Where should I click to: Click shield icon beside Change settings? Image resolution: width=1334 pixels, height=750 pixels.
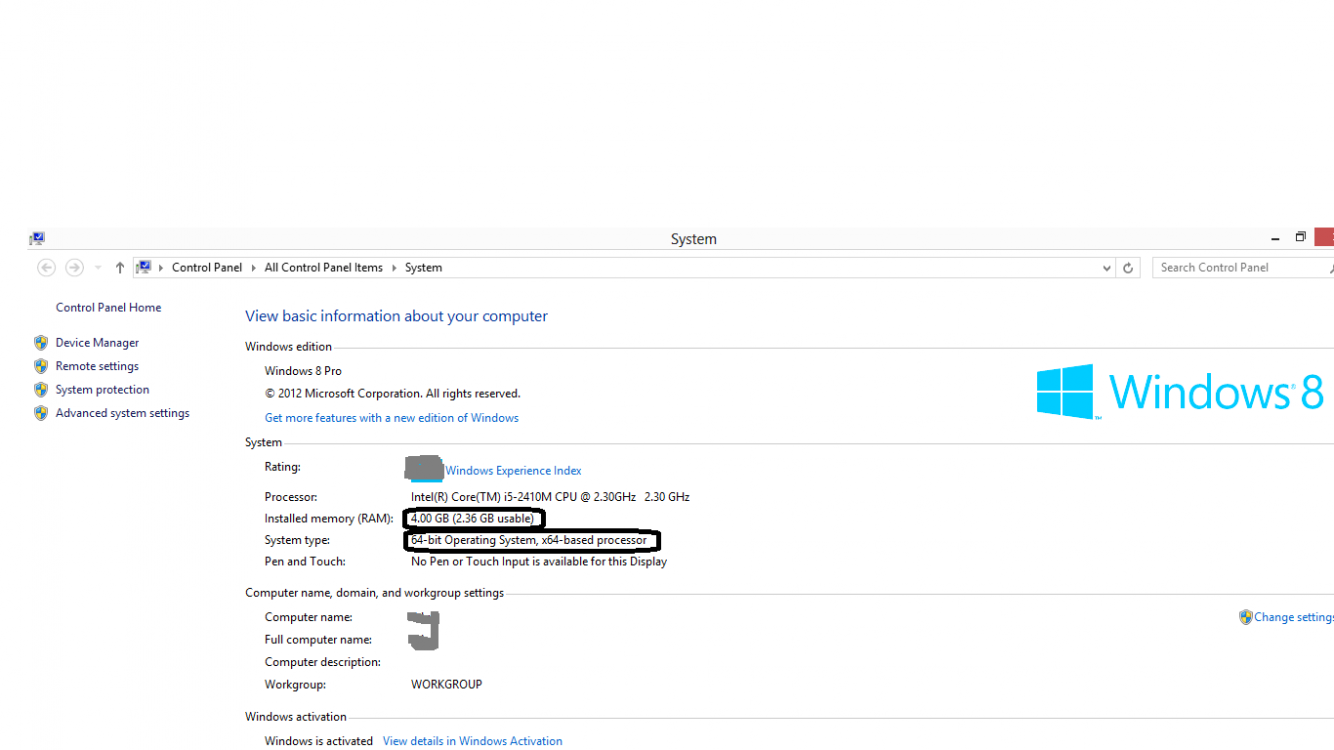pyautogui.click(x=1245, y=618)
